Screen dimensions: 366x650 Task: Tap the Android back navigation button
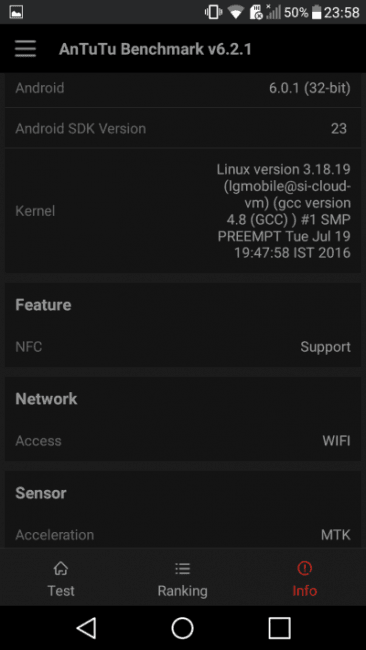87,628
